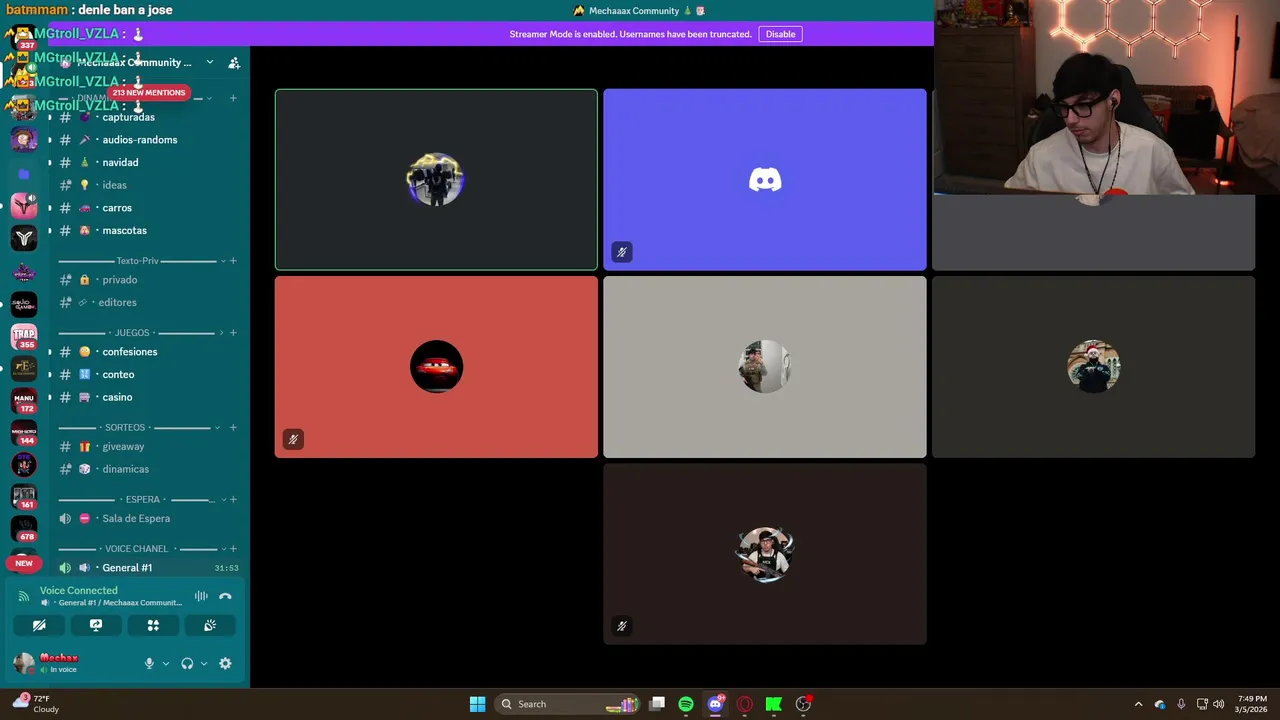Screen dimensions: 1280x720
Task: Jump to NEW unread servers
Action: coord(24,563)
